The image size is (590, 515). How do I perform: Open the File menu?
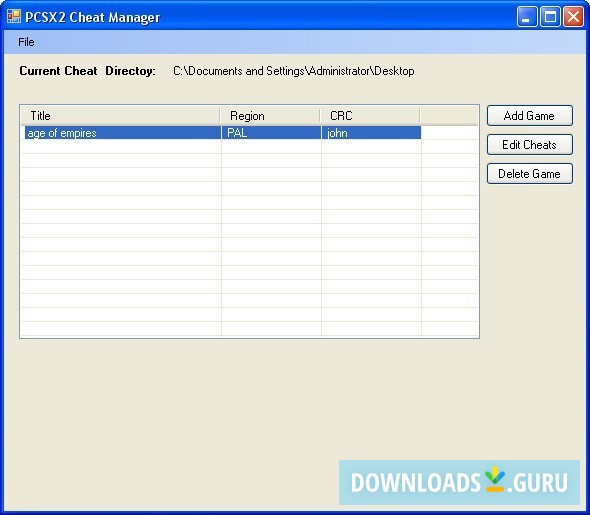pyautogui.click(x=26, y=42)
